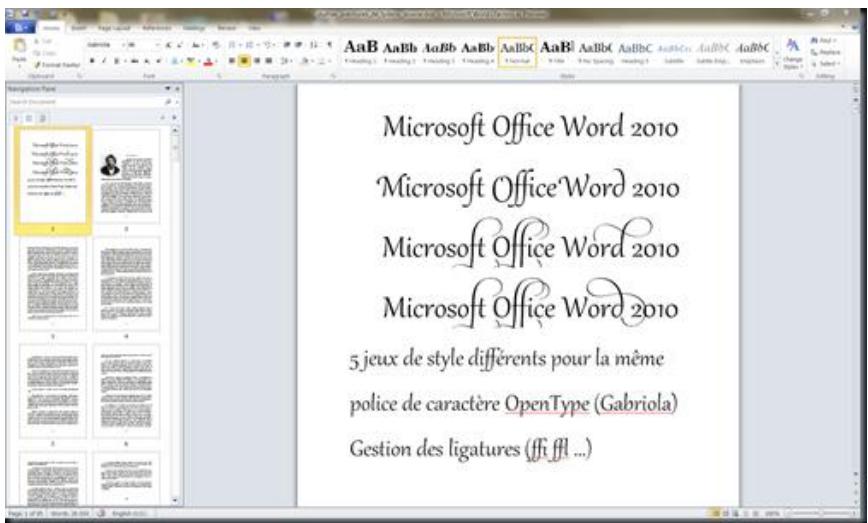Open the Change Styles menu
The width and height of the screenshot is (868, 523).
793,53
